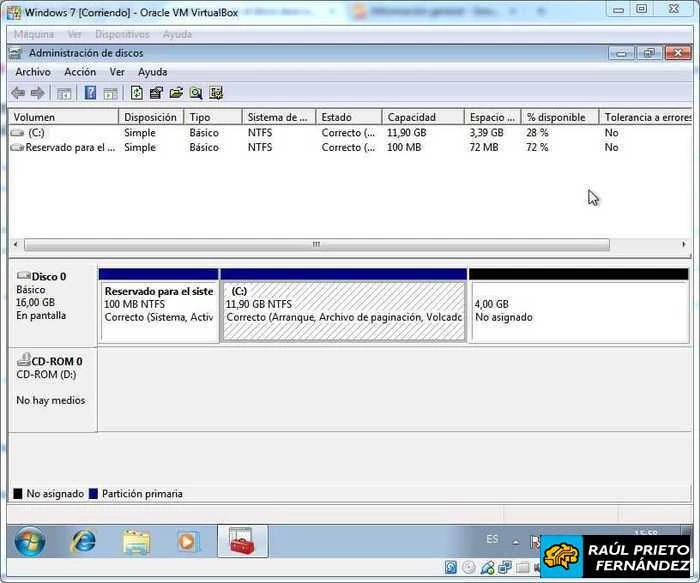Click the red toolbox taskbar button
700x583 pixels.
[x=242, y=541]
